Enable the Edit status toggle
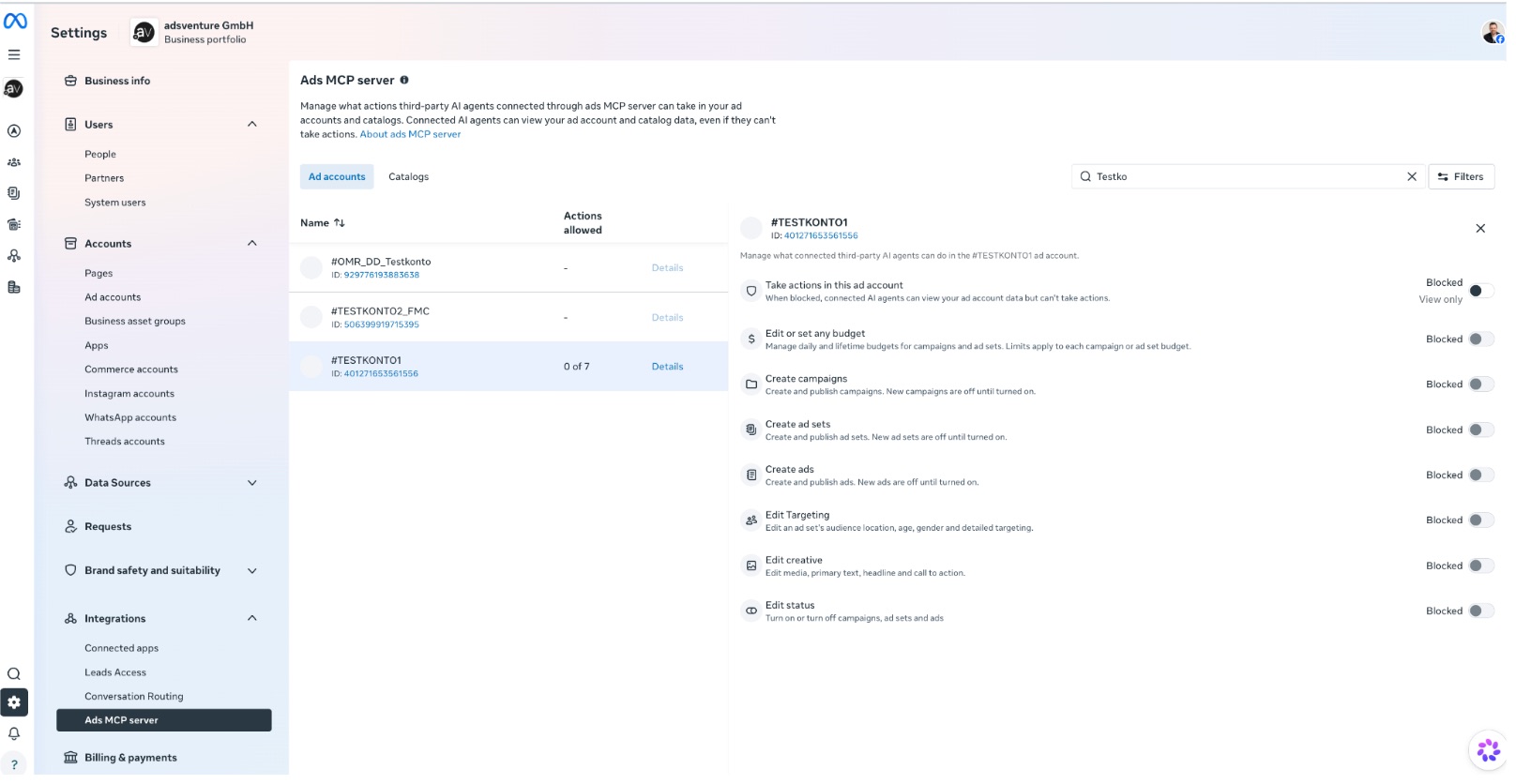Viewport: 1516px width, 784px height. (x=1481, y=611)
